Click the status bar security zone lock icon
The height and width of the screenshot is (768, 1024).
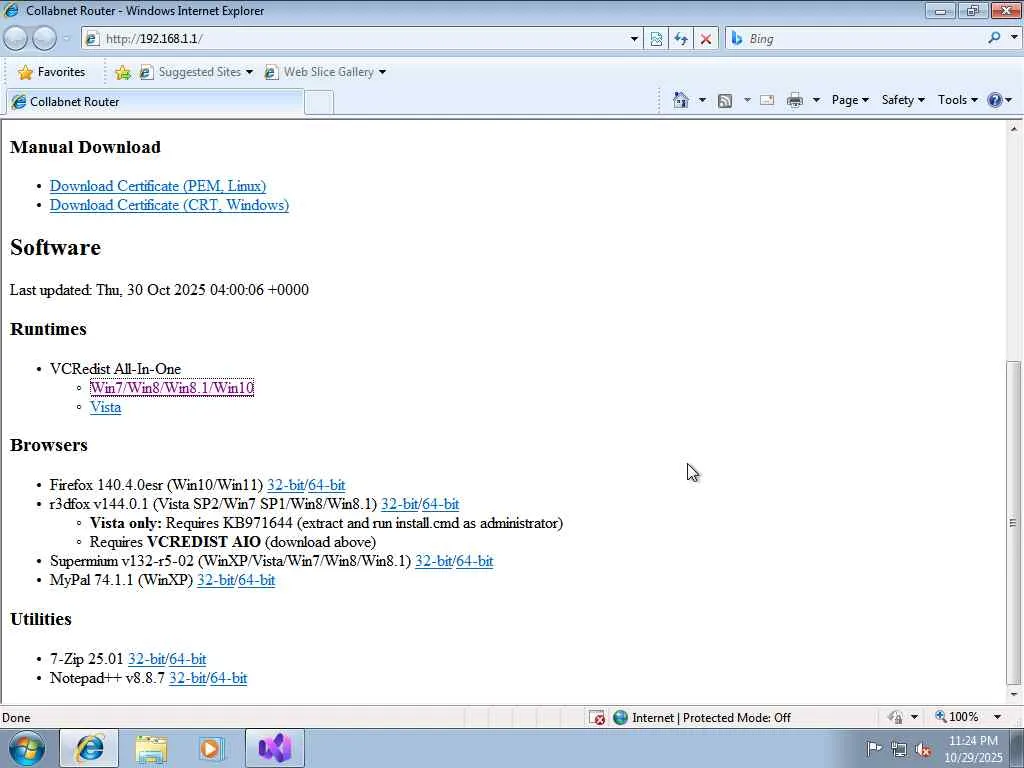pos(895,717)
